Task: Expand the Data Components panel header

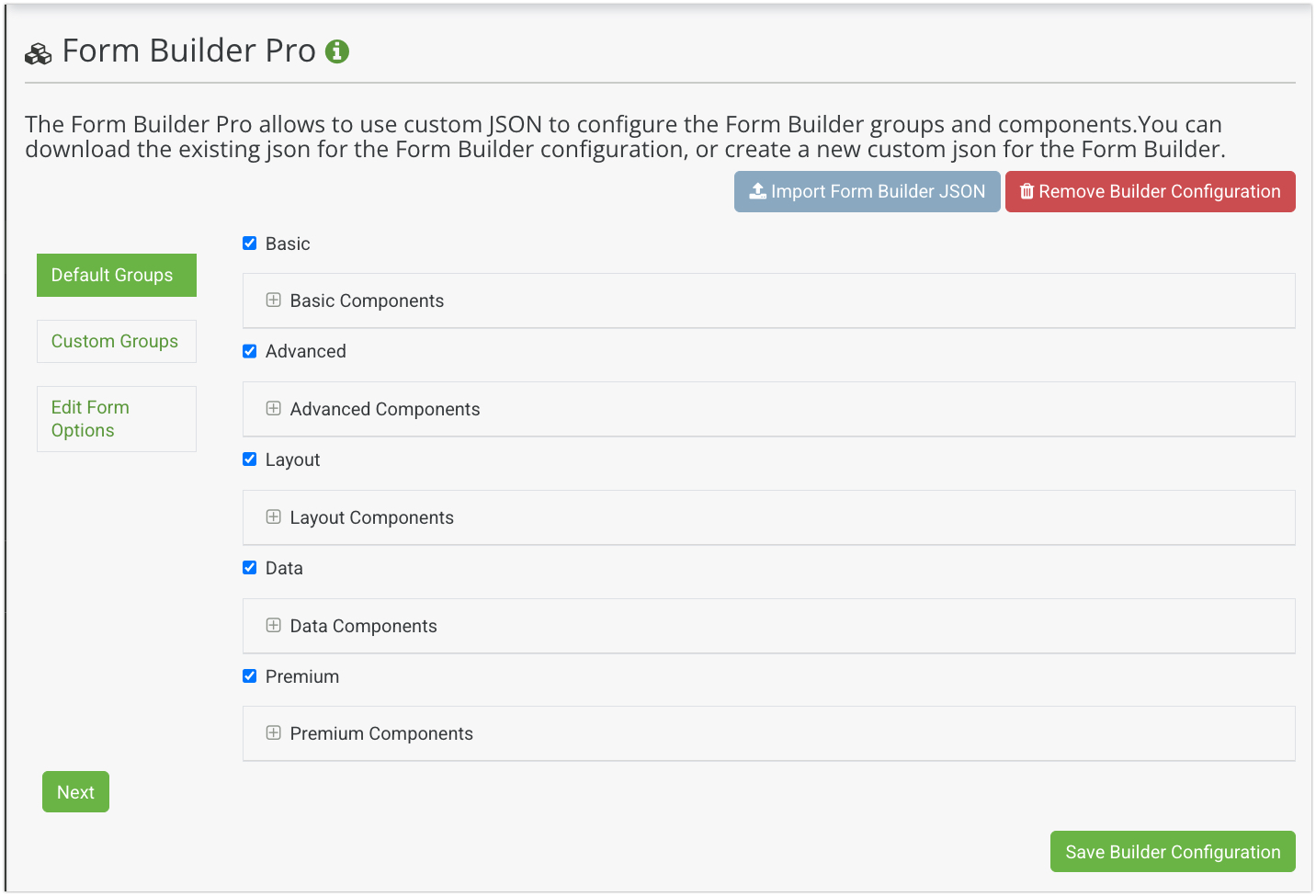Action: coord(768,626)
